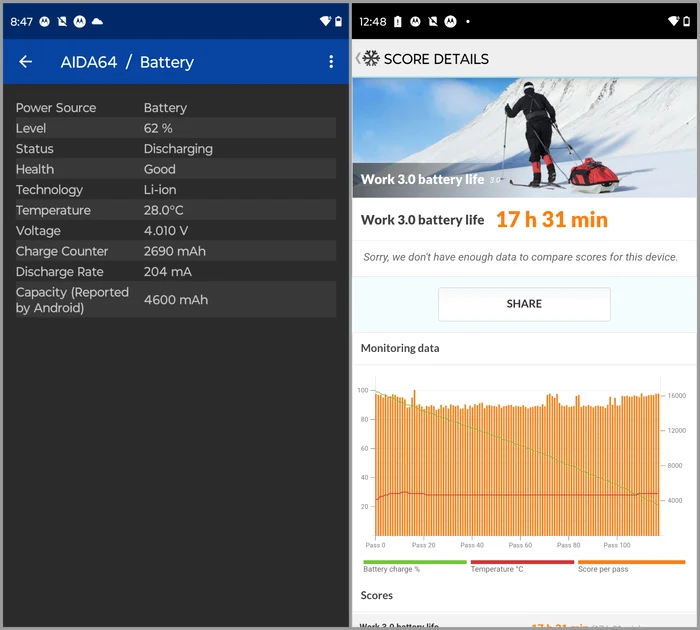Tap the not enough data comparison message
The width and height of the screenshot is (700, 630).
(x=521, y=257)
